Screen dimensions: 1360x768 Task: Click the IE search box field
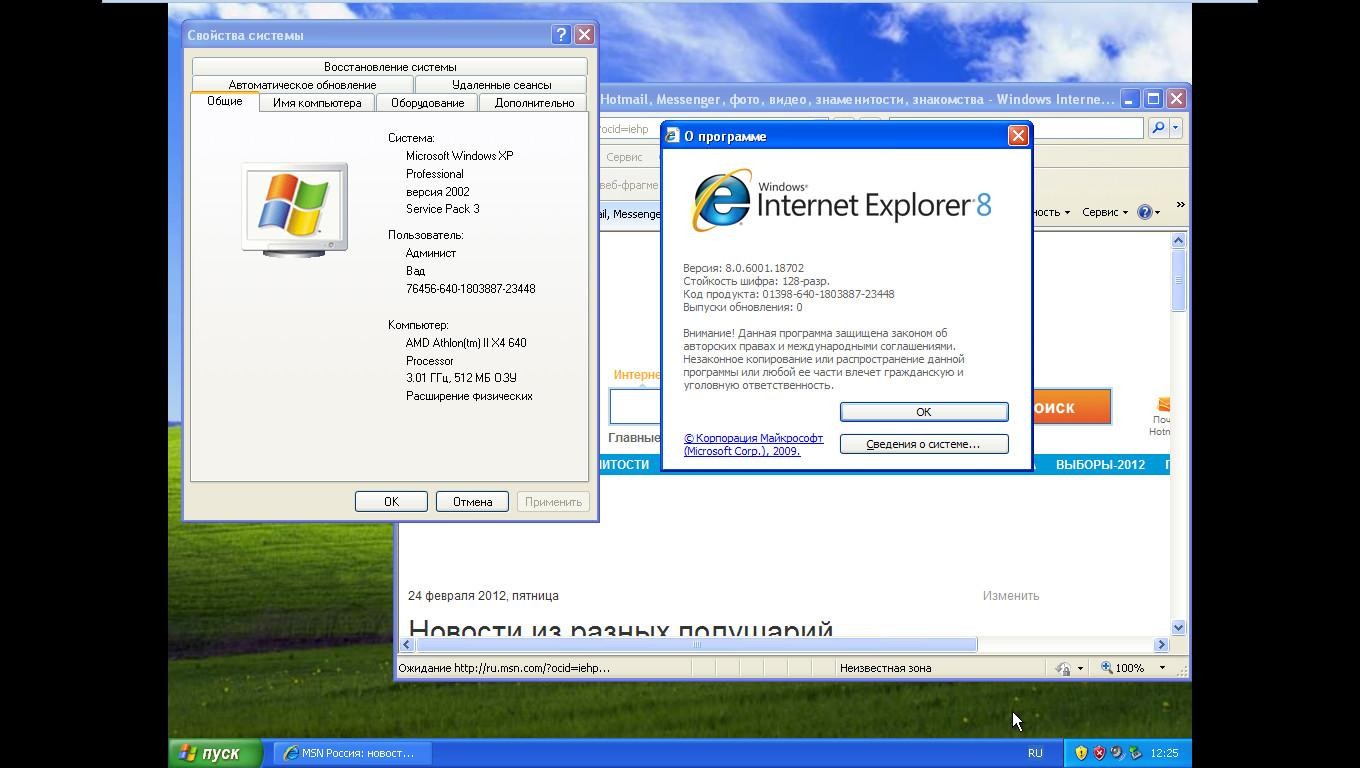(x=1015, y=128)
